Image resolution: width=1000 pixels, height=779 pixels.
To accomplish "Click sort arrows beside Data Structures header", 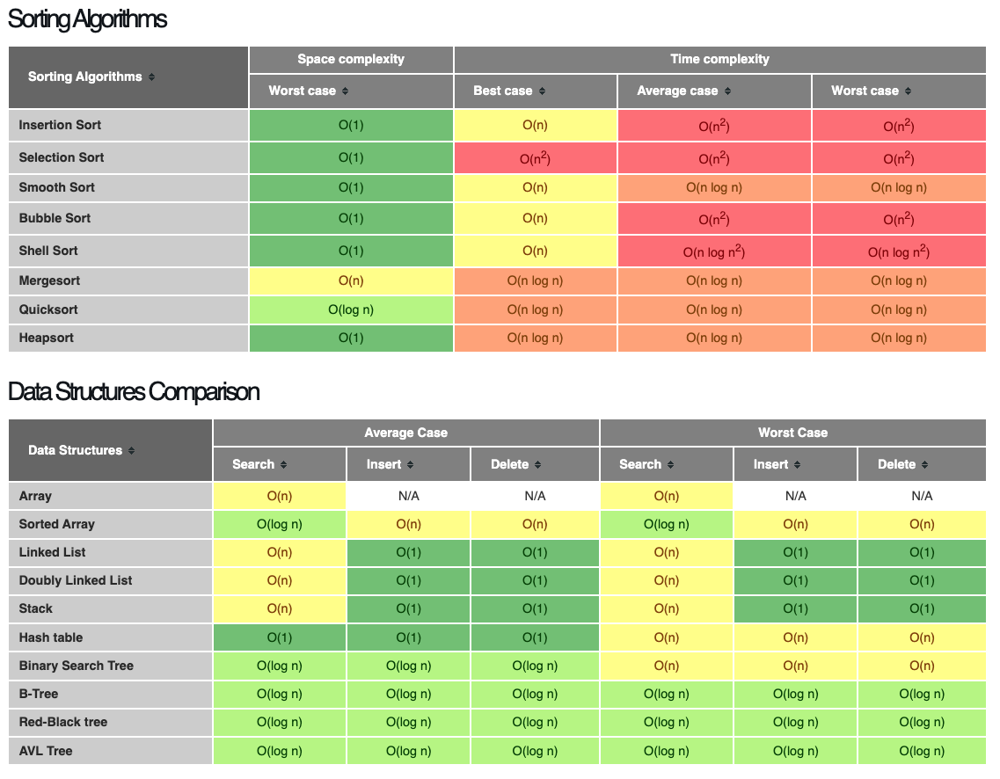I will [132, 451].
